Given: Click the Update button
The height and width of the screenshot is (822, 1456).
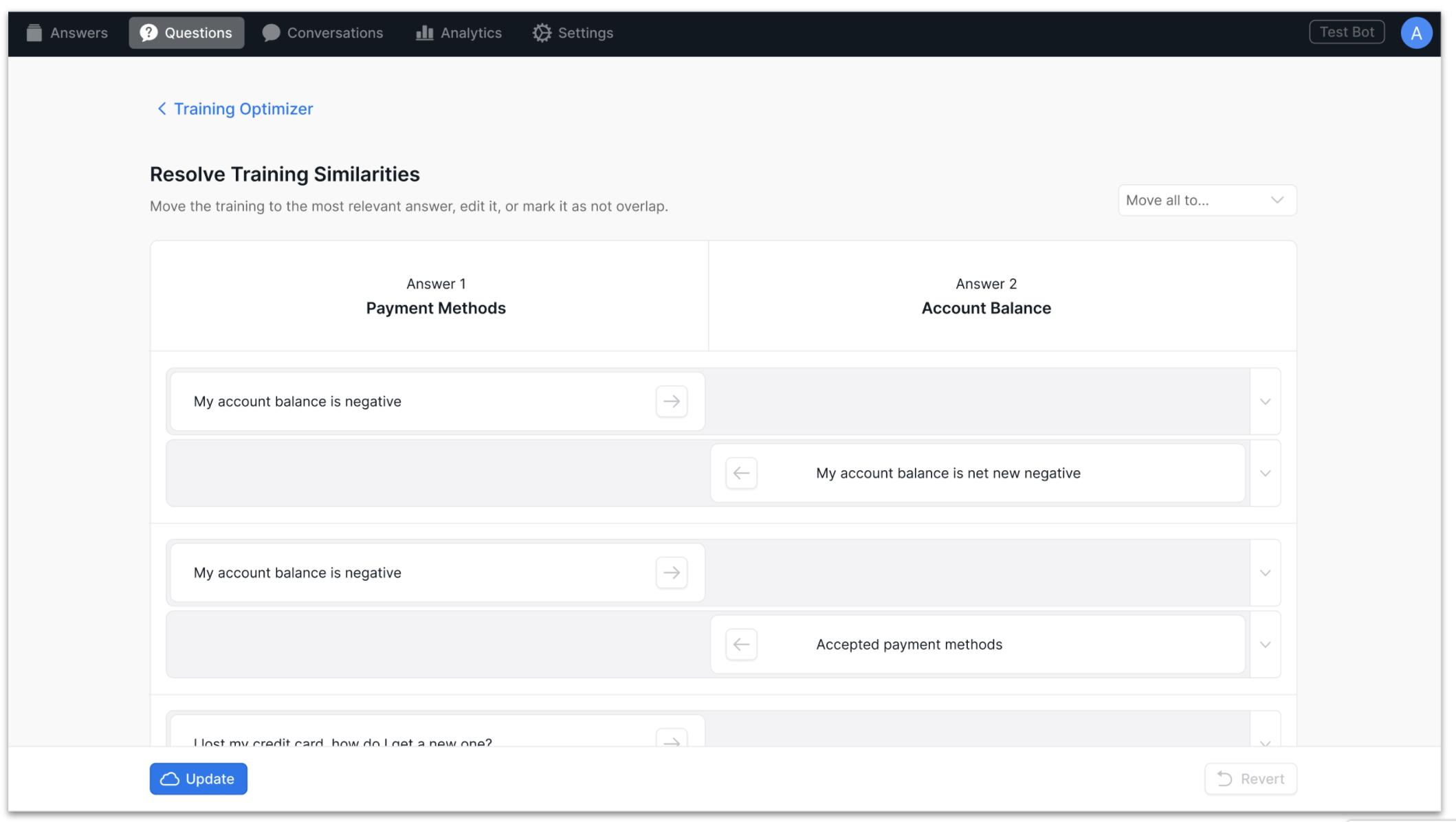Looking at the screenshot, I should point(198,779).
